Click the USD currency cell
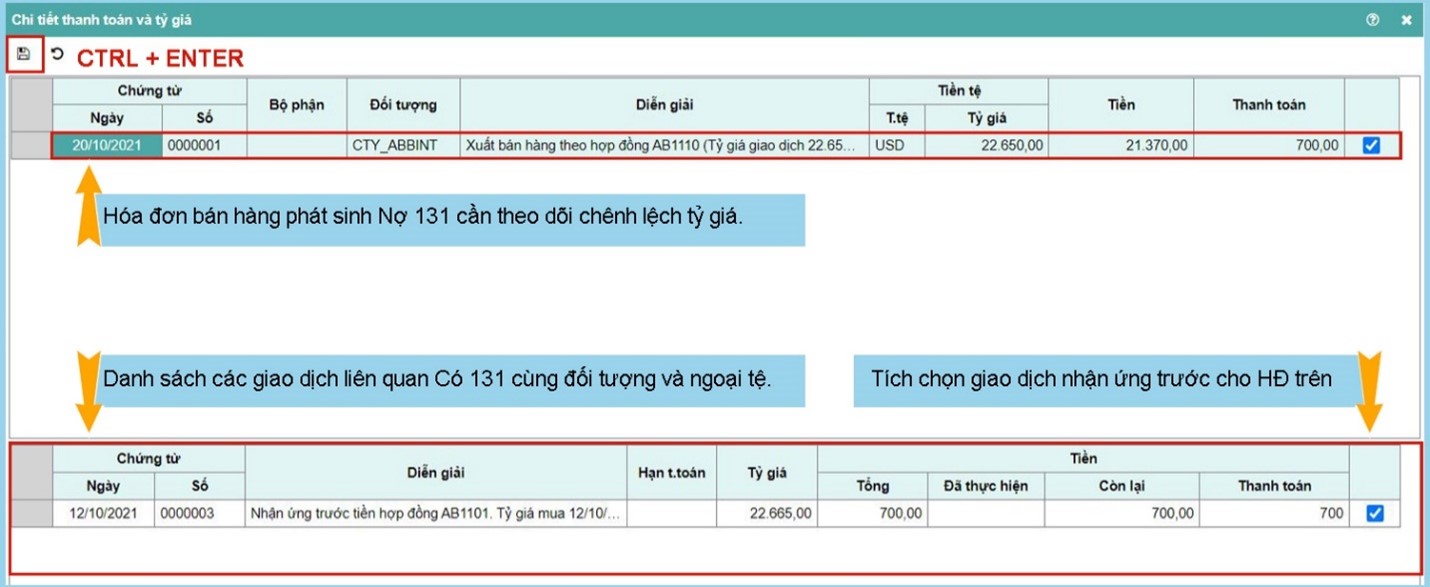The width and height of the screenshot is (1430, 587). click(896, 146)
